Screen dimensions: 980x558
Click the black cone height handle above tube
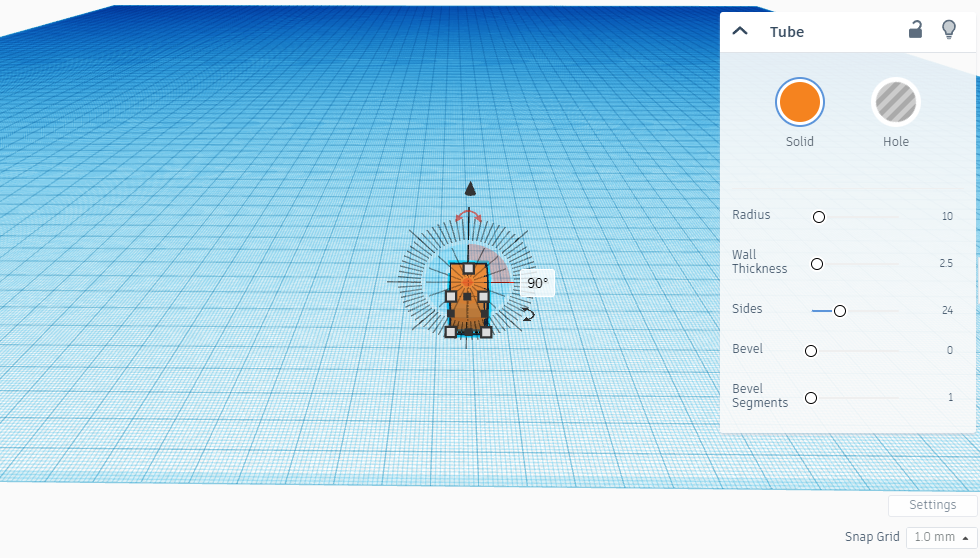(x=470, y=189)
